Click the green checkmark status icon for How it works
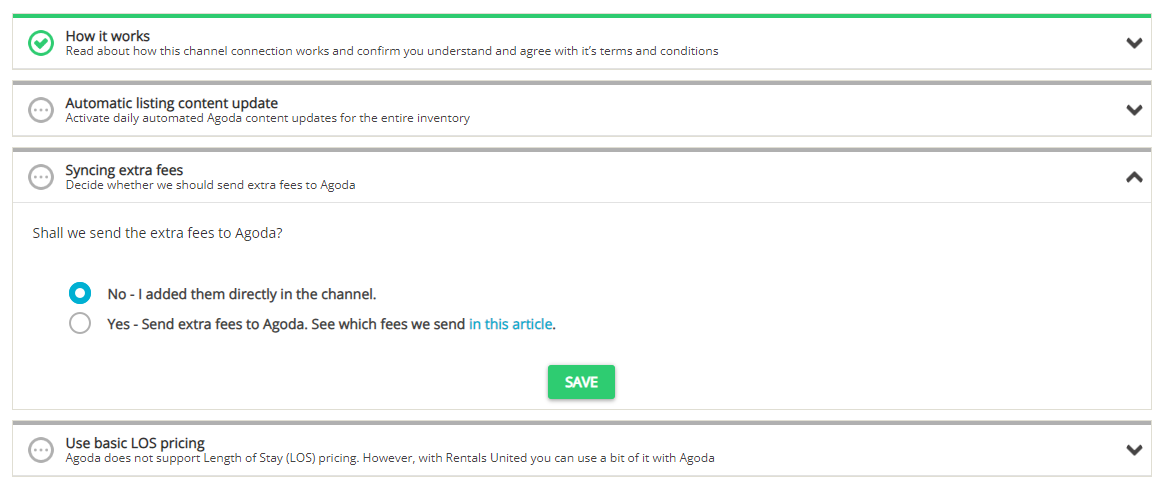Screen dimensions: 1165x494 pos(41,43)
